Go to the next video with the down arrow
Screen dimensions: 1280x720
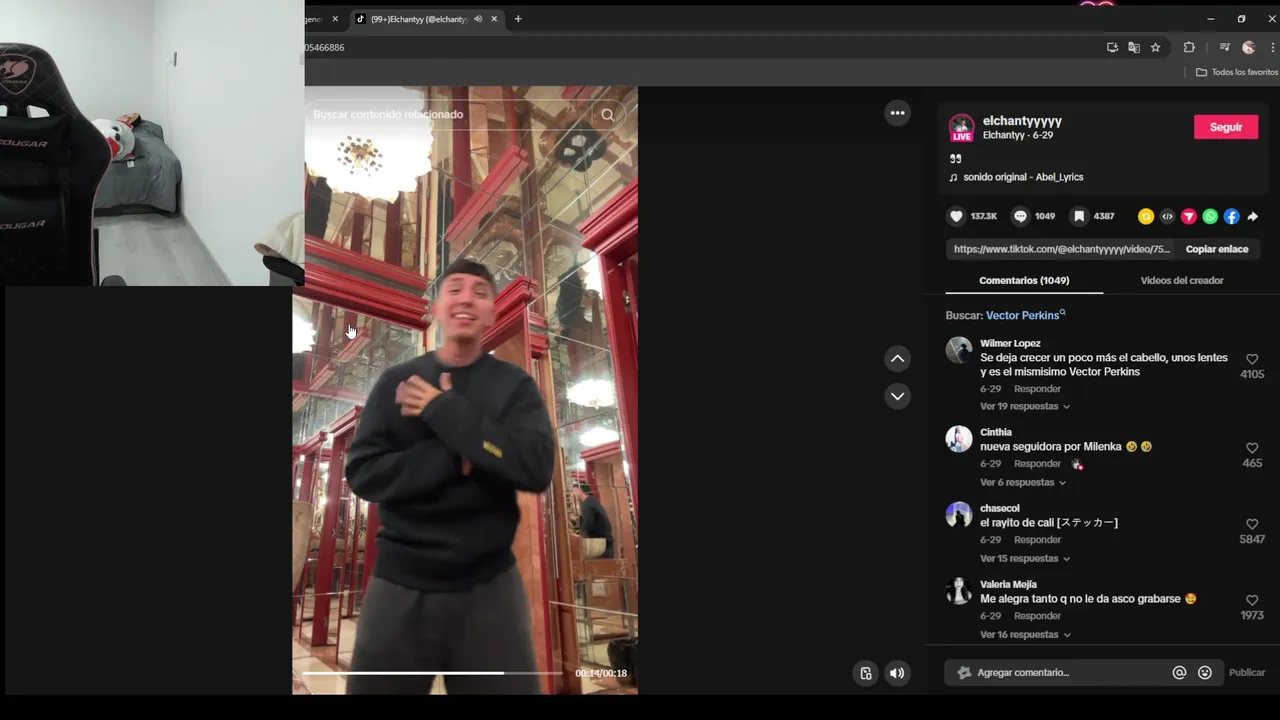(x=897, y=396)
